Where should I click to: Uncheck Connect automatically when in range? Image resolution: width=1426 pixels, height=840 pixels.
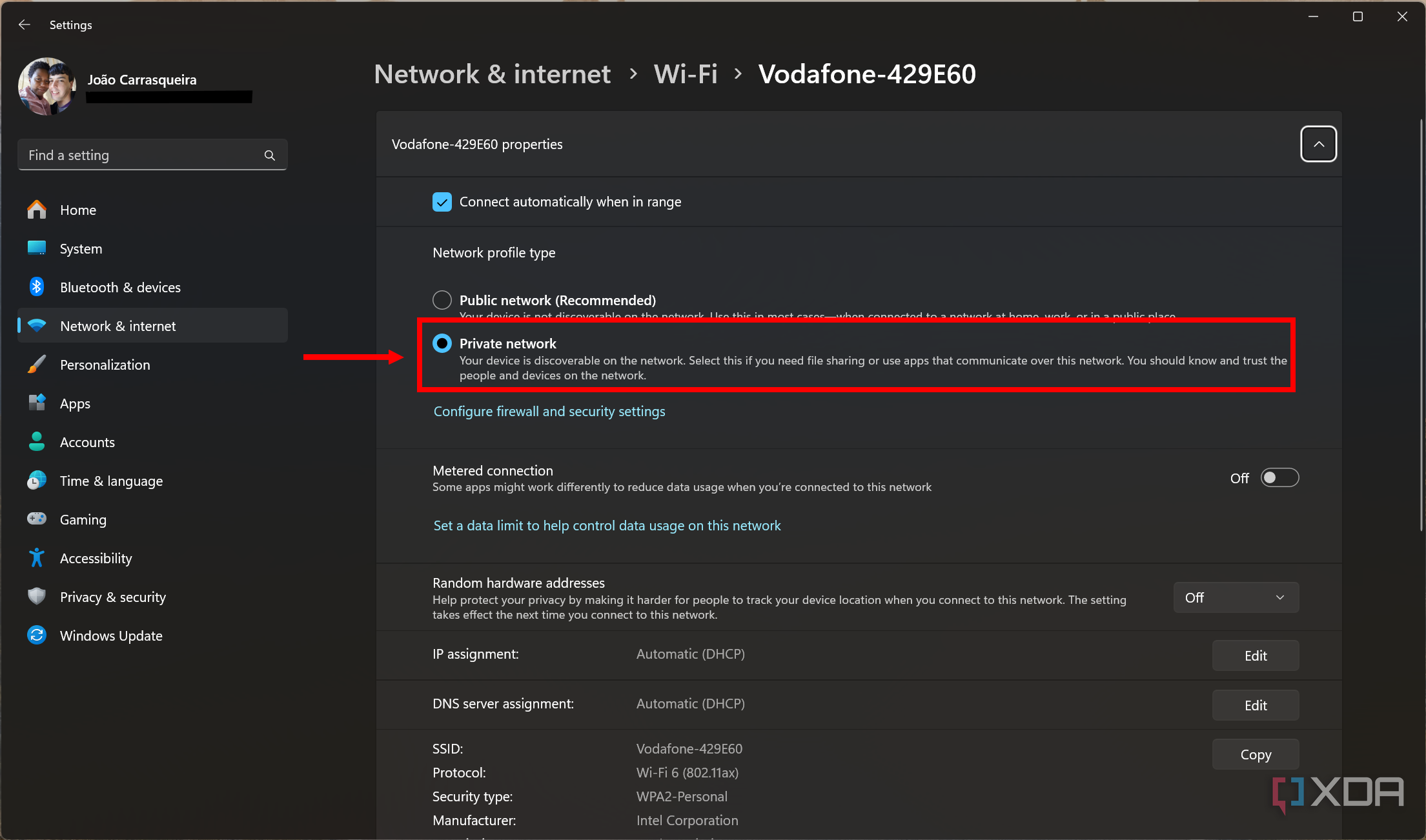[442, 202]
